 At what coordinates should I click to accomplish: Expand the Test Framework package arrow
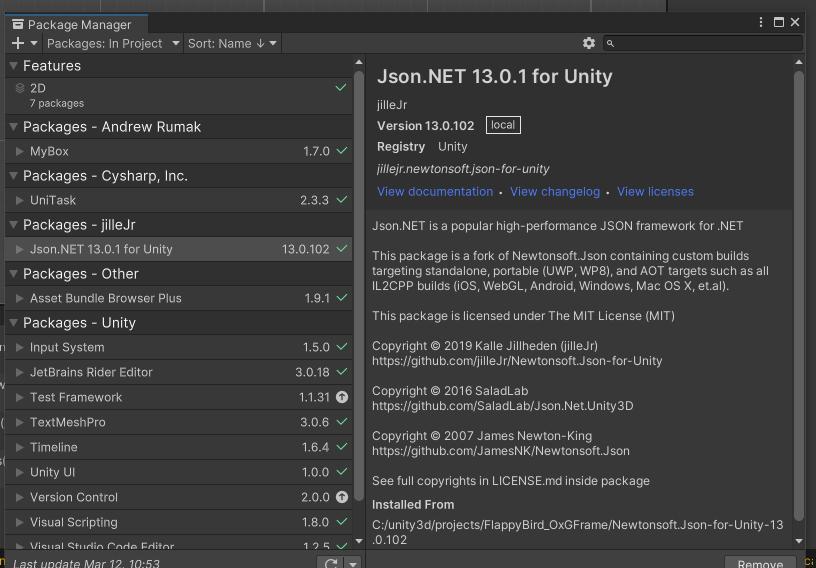coord(20,397)
